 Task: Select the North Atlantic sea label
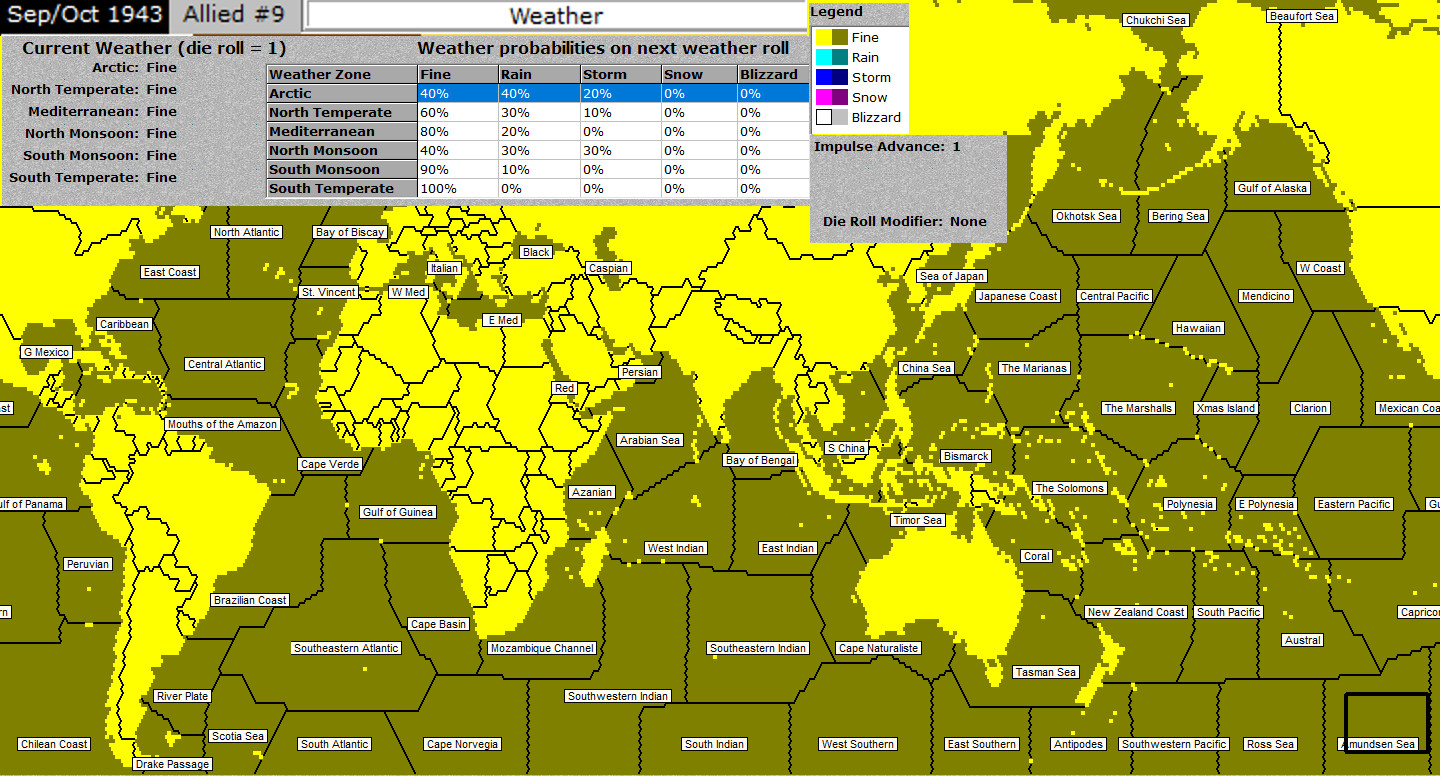(x=247, y=232)
